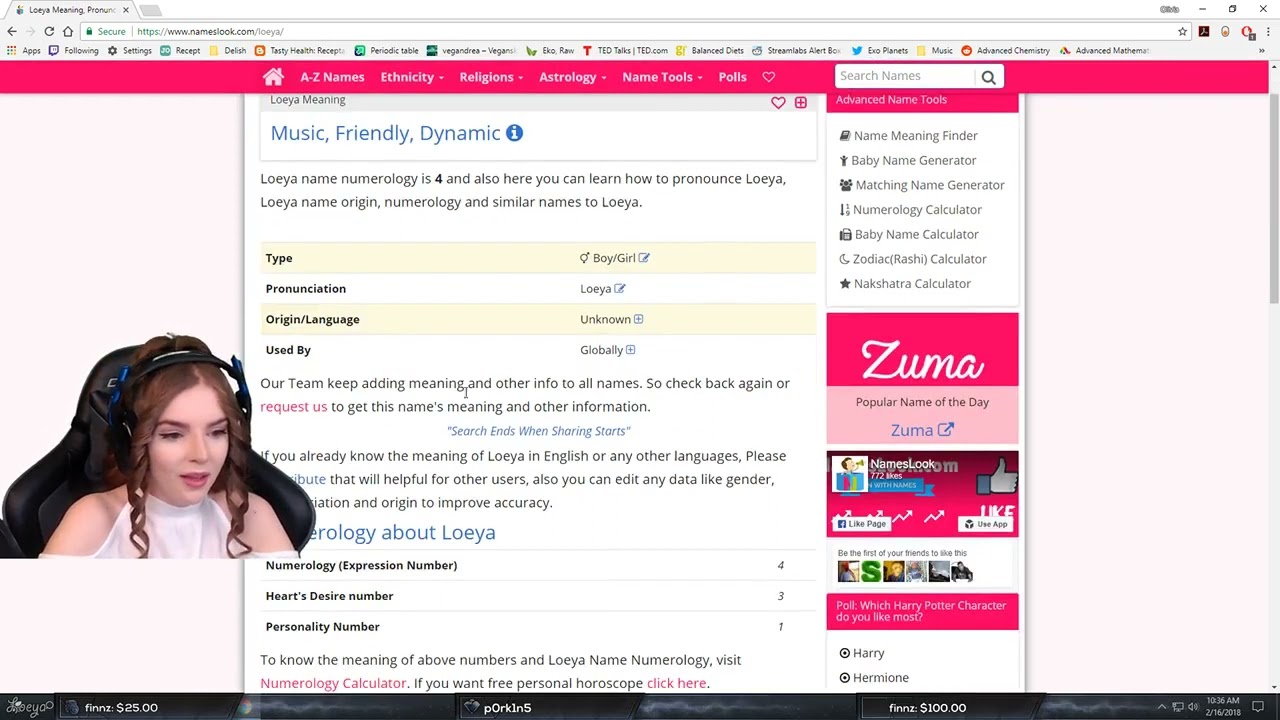1280x720 pixels.
Task: Click Facebook Like Page button
Action: (x=862, y=524)
